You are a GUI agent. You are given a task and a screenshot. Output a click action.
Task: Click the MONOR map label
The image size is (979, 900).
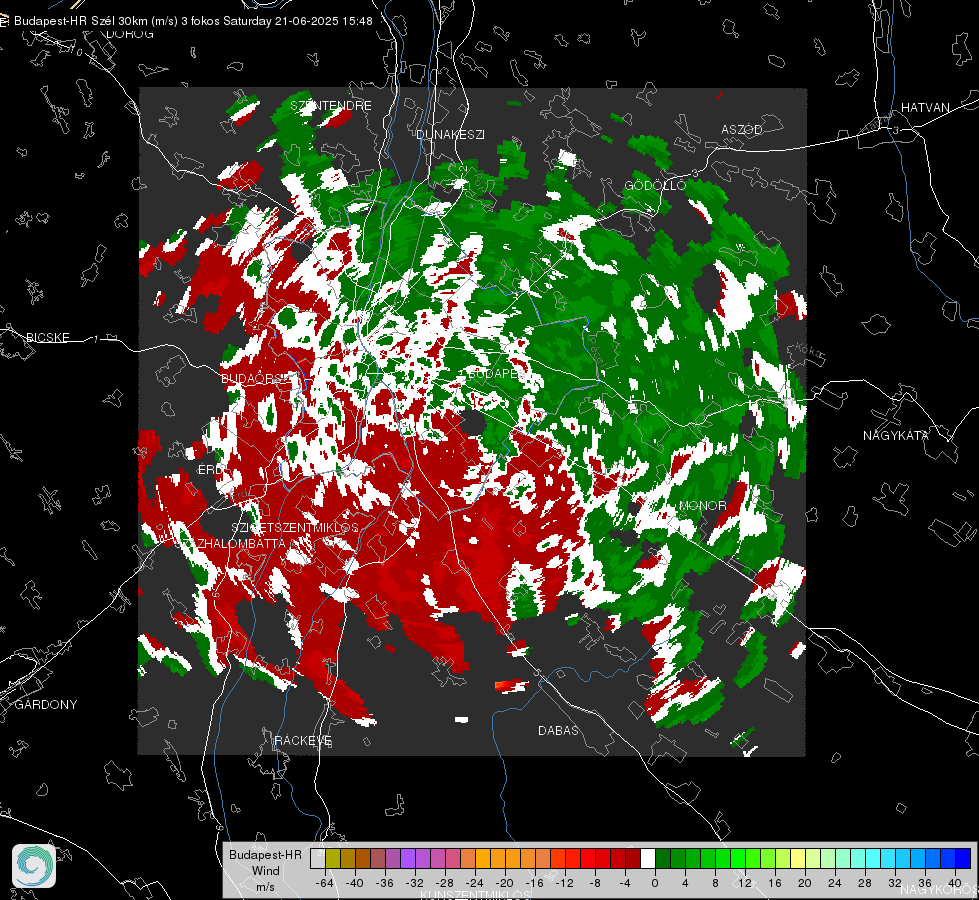(x=702, y=505)
